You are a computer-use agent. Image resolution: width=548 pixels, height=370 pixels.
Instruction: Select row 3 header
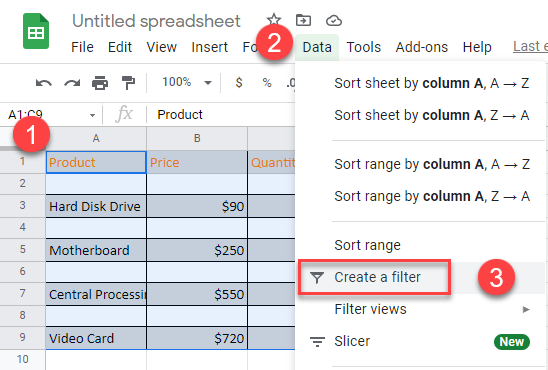(x=23, y=205)
